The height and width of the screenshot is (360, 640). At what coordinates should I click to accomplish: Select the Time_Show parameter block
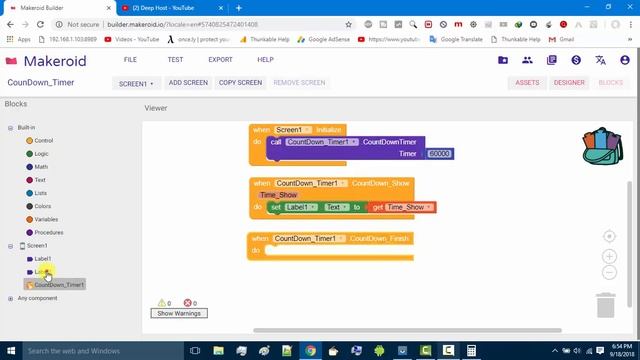pos(278,195)
